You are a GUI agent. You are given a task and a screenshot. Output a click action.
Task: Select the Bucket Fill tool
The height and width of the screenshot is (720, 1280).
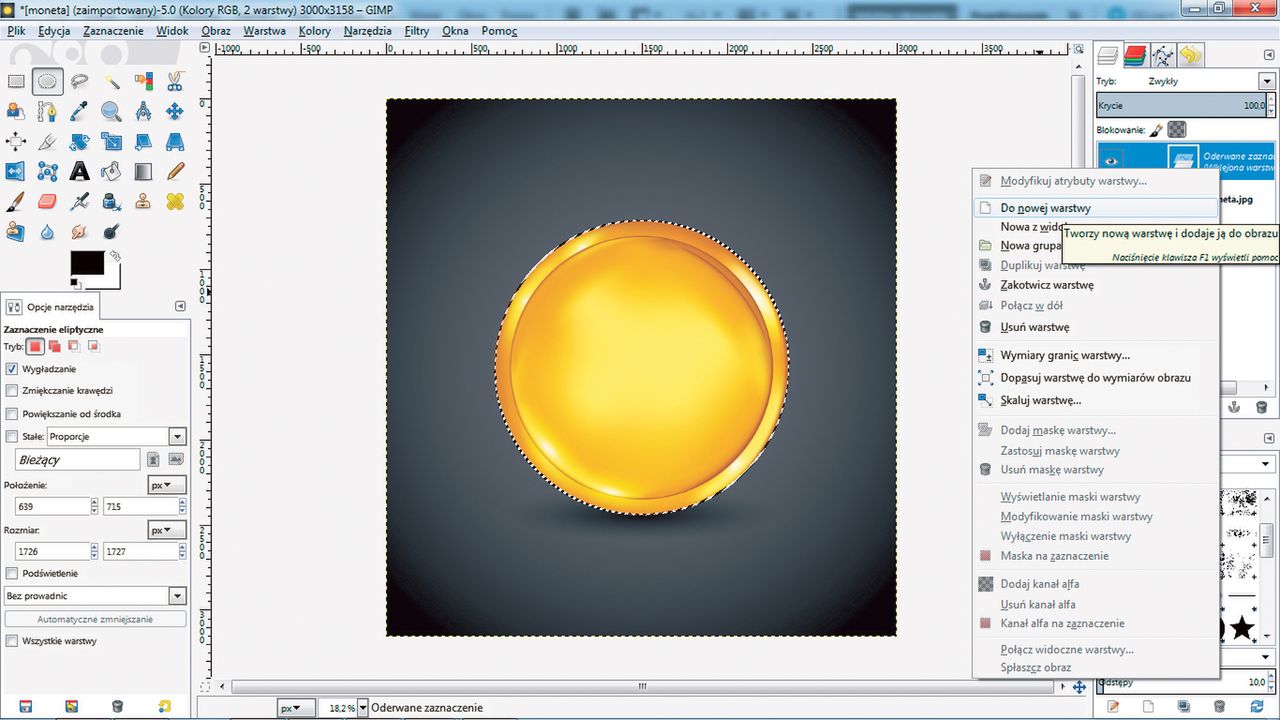tap(111, 172)
